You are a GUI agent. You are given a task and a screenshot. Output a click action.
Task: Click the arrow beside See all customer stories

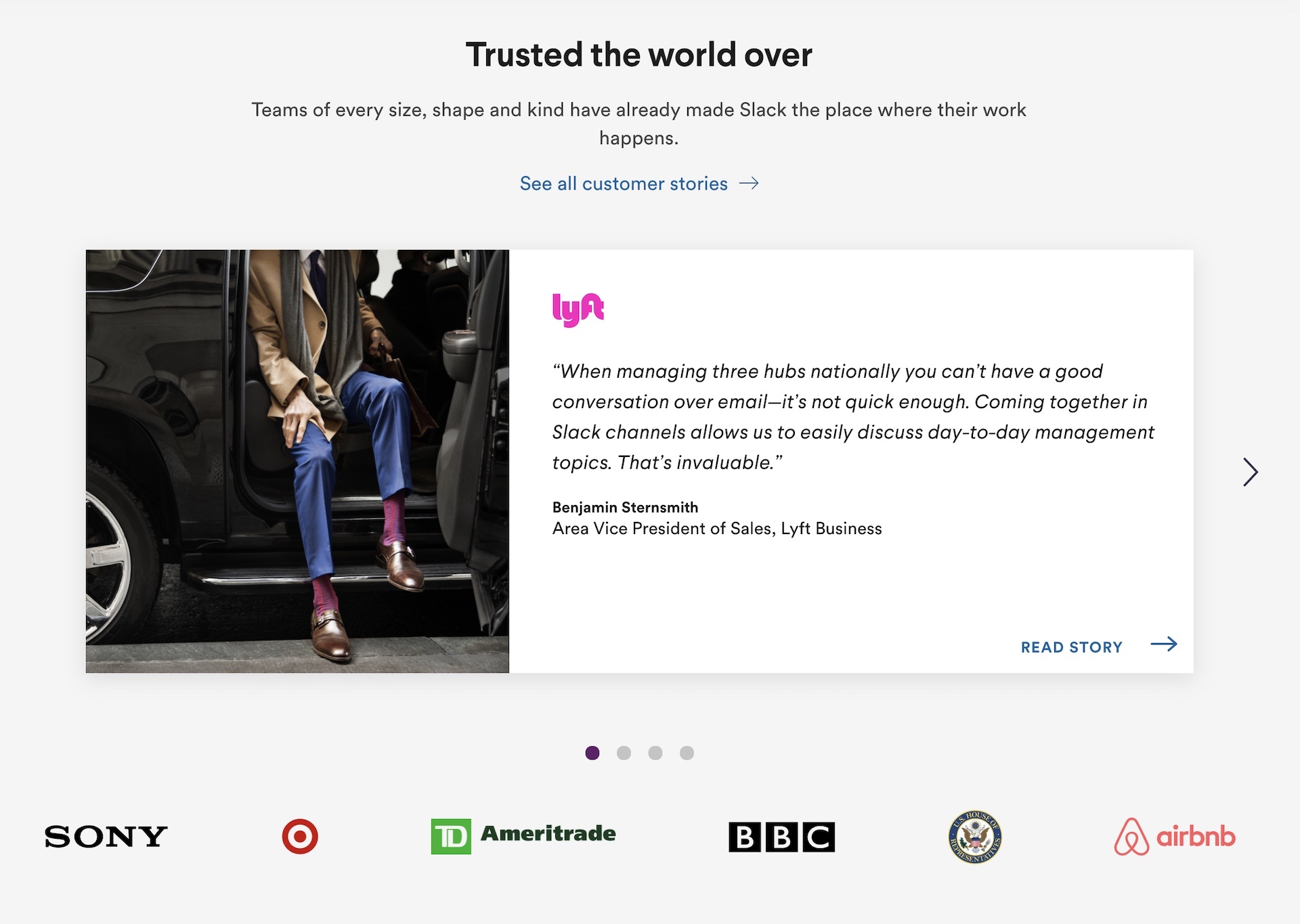click(749, 183)
